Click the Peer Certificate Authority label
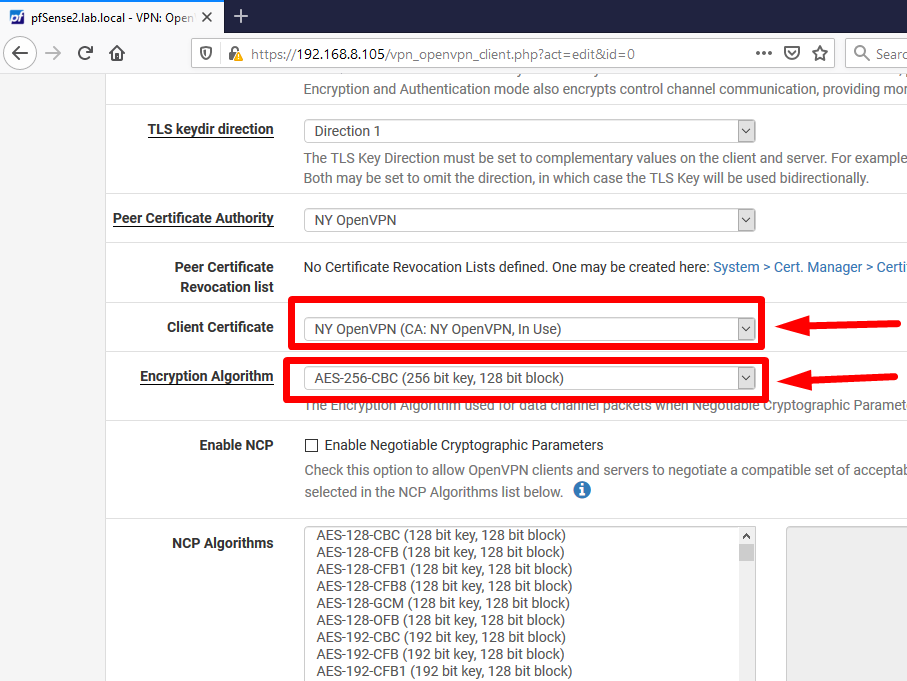This screenshot has width=907, height=681. 193,218
